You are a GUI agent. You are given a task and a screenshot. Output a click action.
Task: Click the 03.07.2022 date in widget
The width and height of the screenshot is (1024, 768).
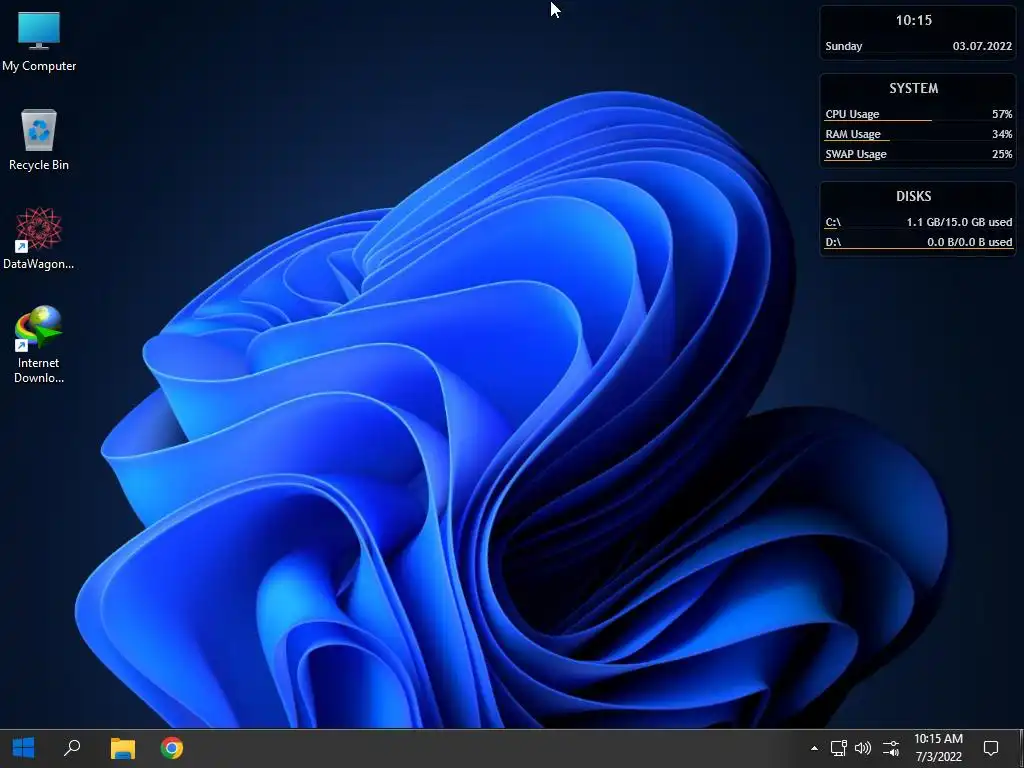coord(982,46)
